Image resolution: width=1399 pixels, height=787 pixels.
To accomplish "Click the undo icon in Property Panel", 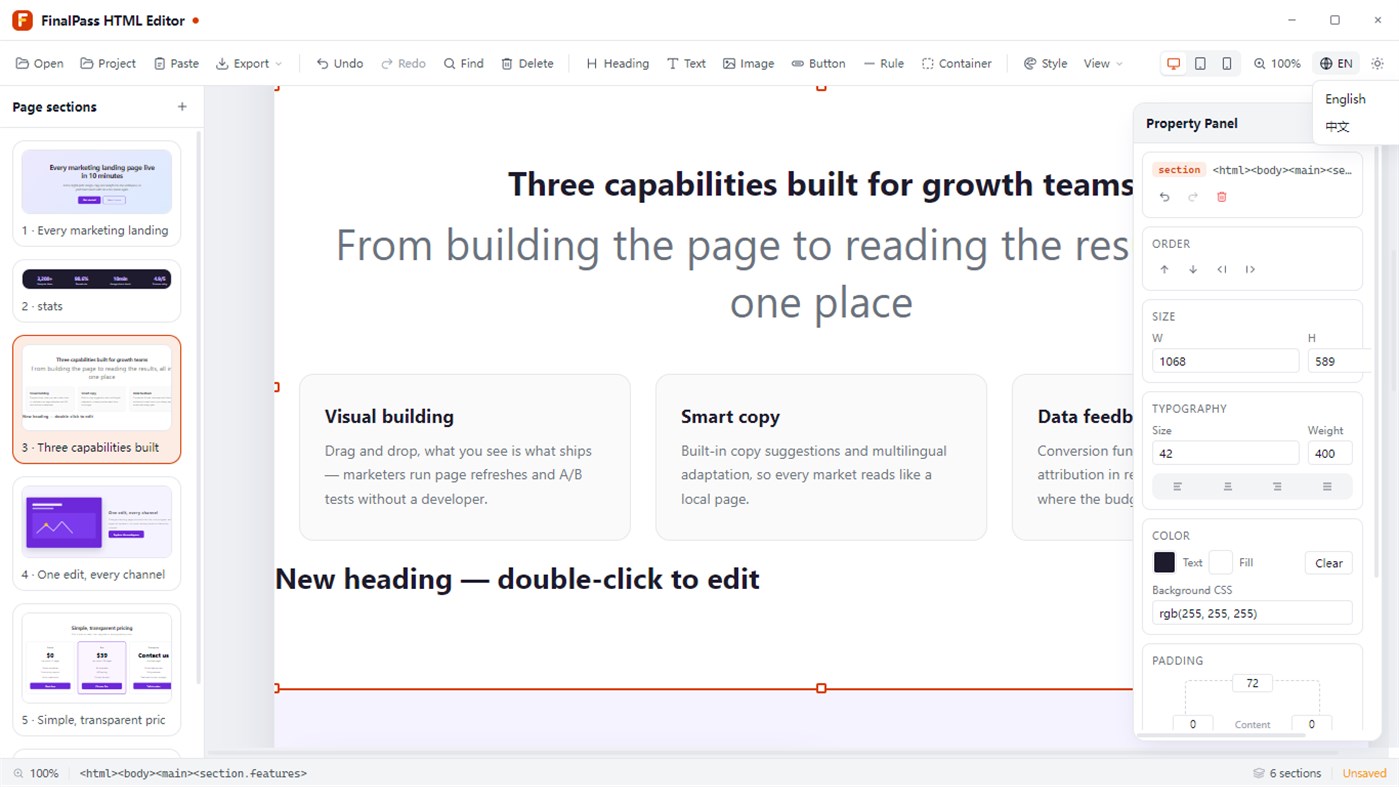I will [1164, 197].
